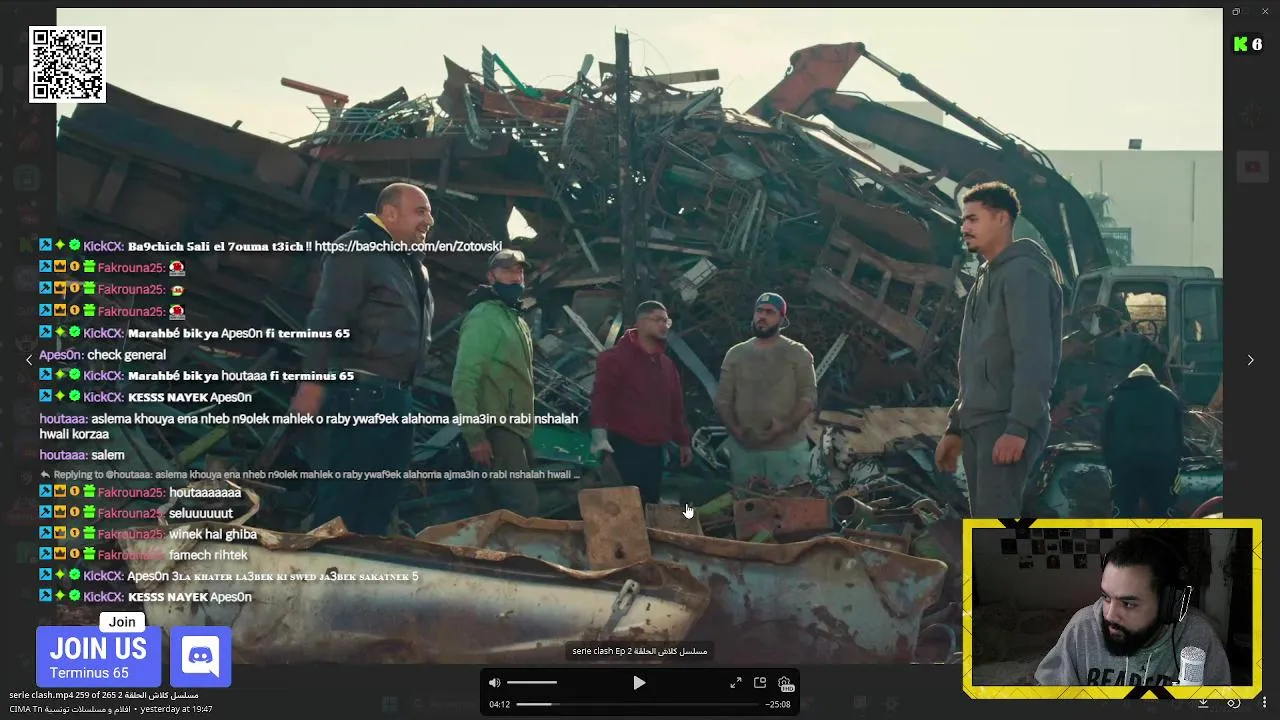
Task: Close the media viewer window
Action: [x=1264, y=12]
